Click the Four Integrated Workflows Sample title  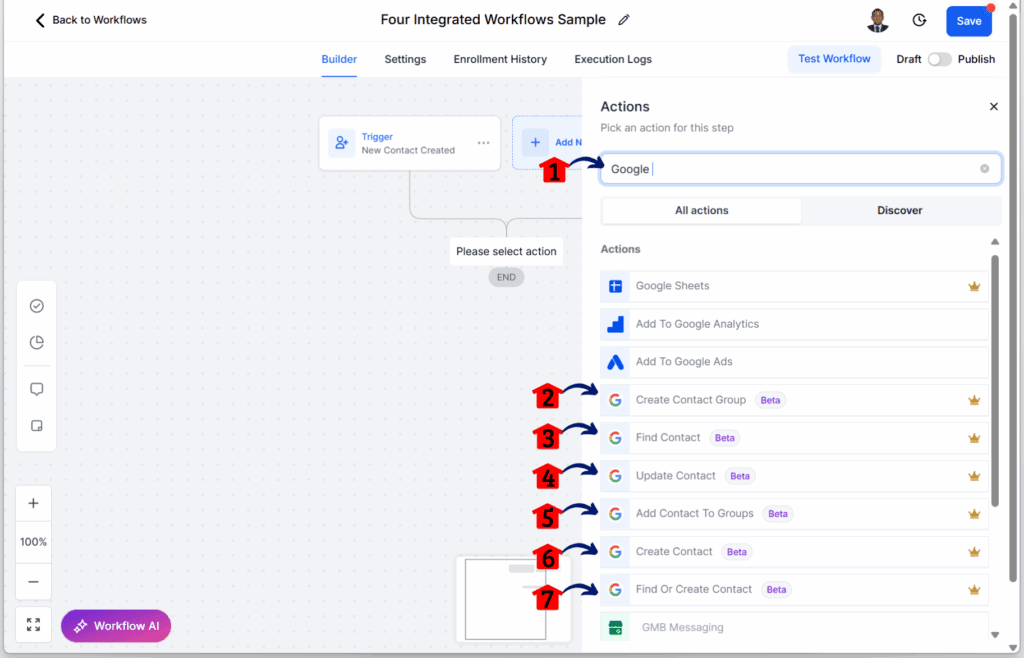[493, 20]
